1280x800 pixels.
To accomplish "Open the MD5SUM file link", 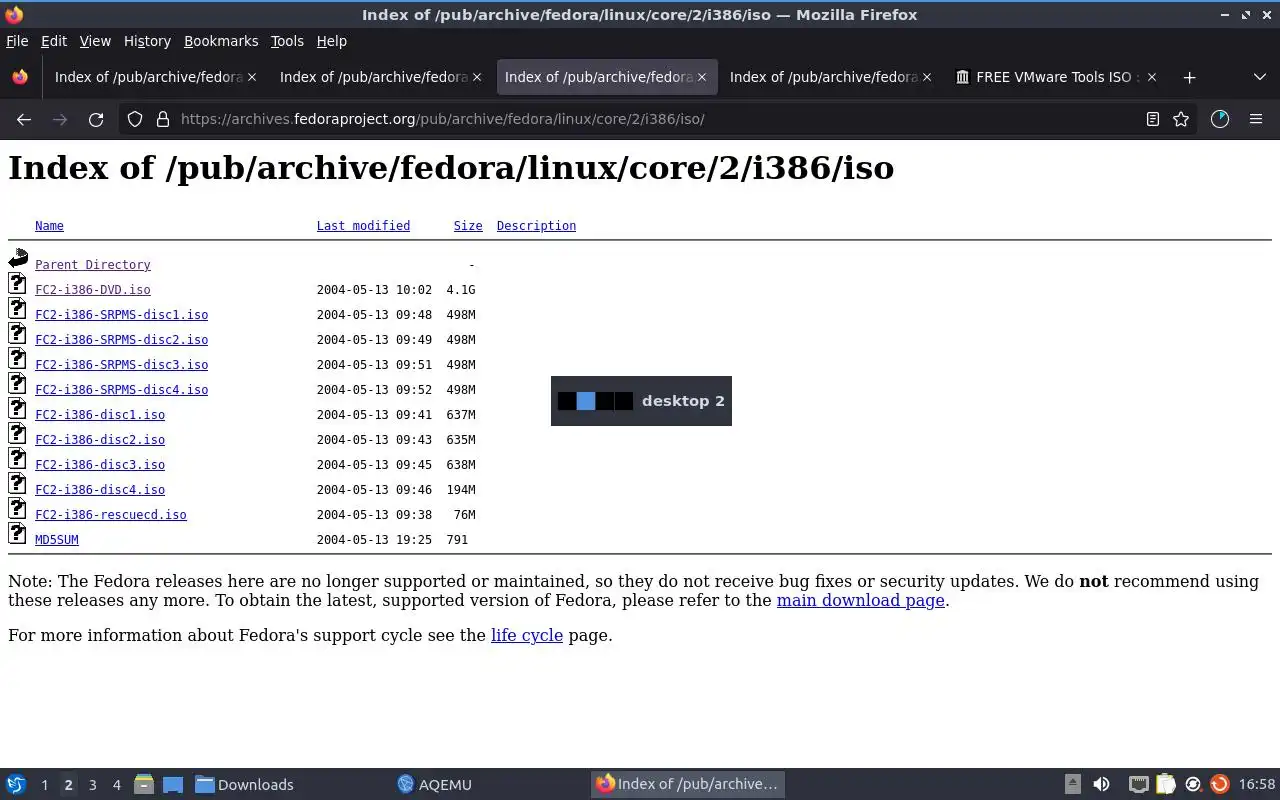I will pos(57,540).
